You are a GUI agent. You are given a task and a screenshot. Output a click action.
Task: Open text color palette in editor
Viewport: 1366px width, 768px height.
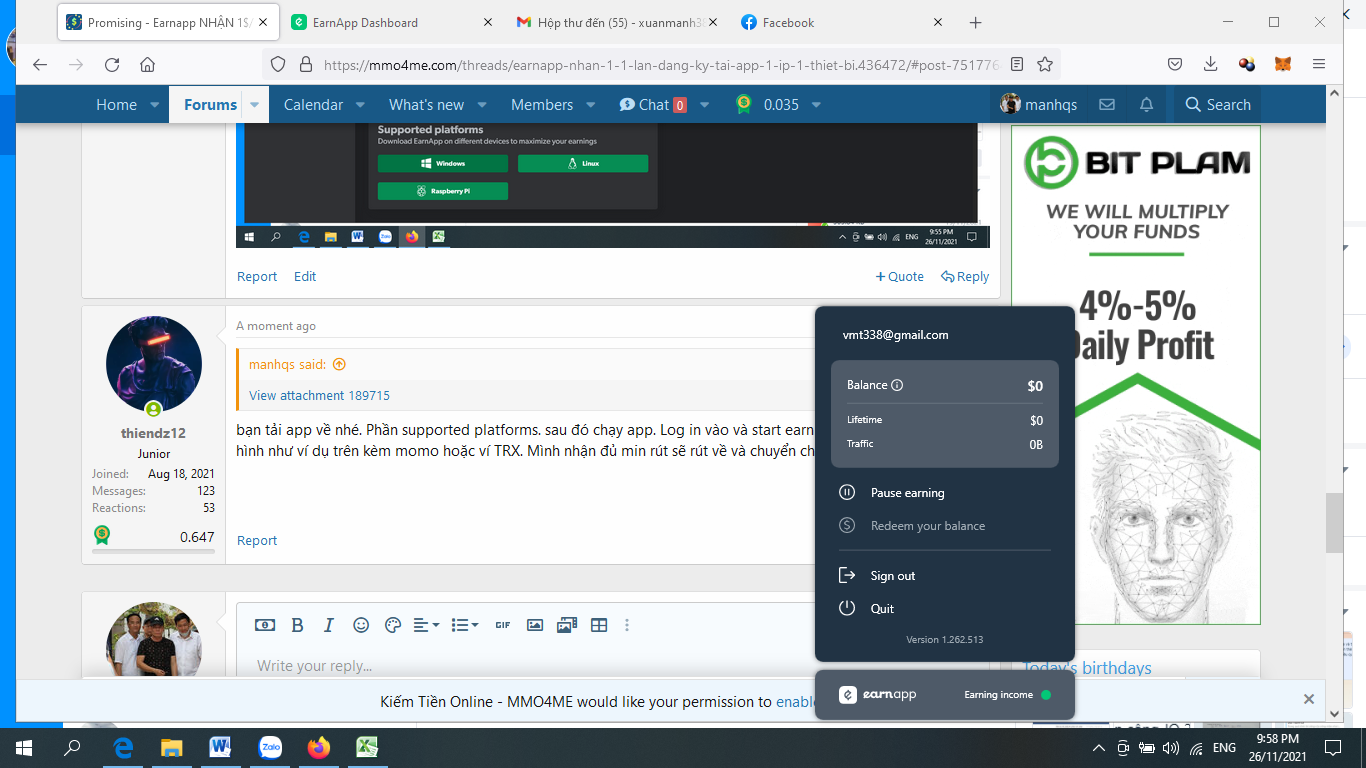[x=393, y=625]
